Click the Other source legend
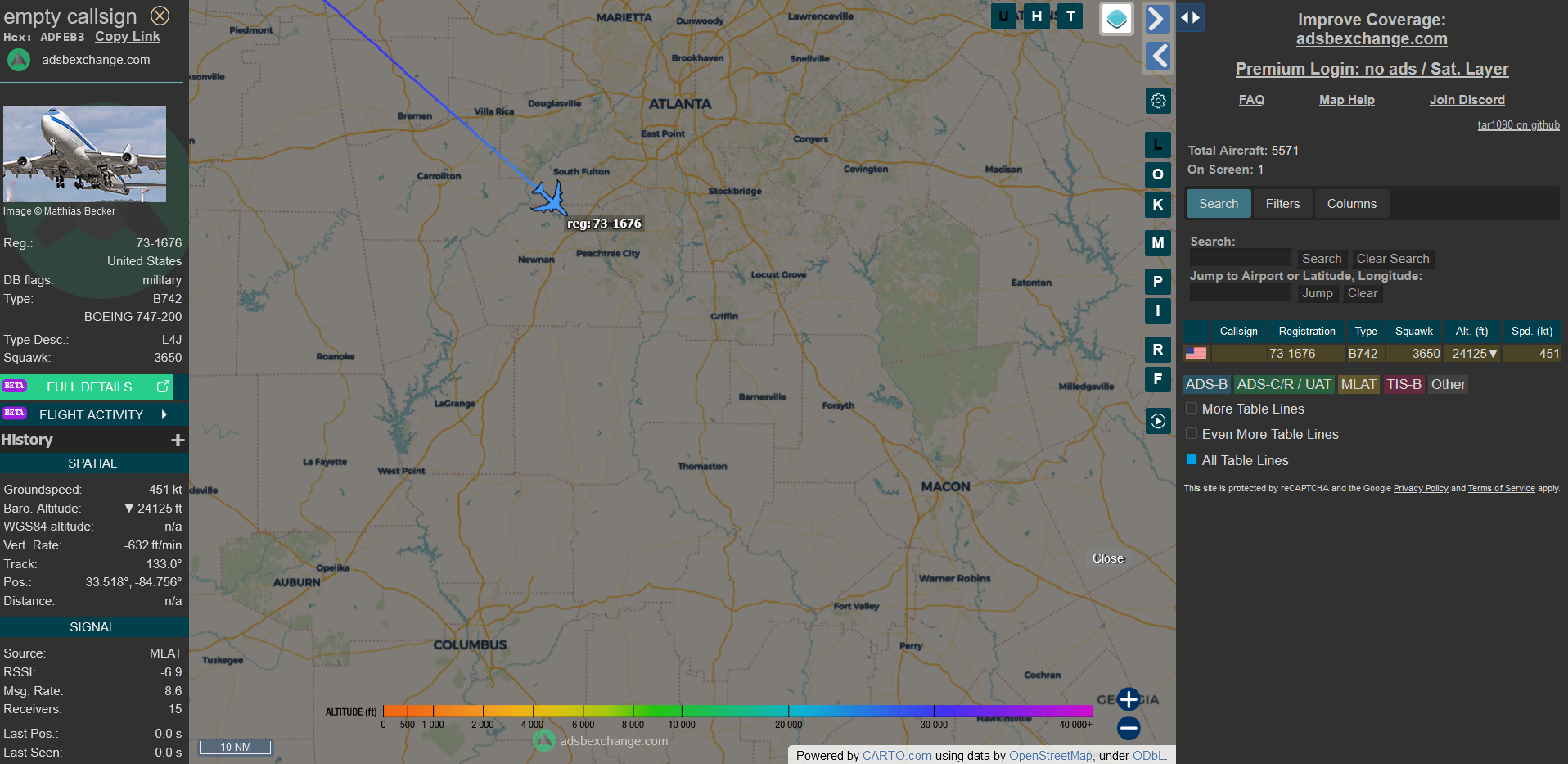 [x=1448, y=384]
